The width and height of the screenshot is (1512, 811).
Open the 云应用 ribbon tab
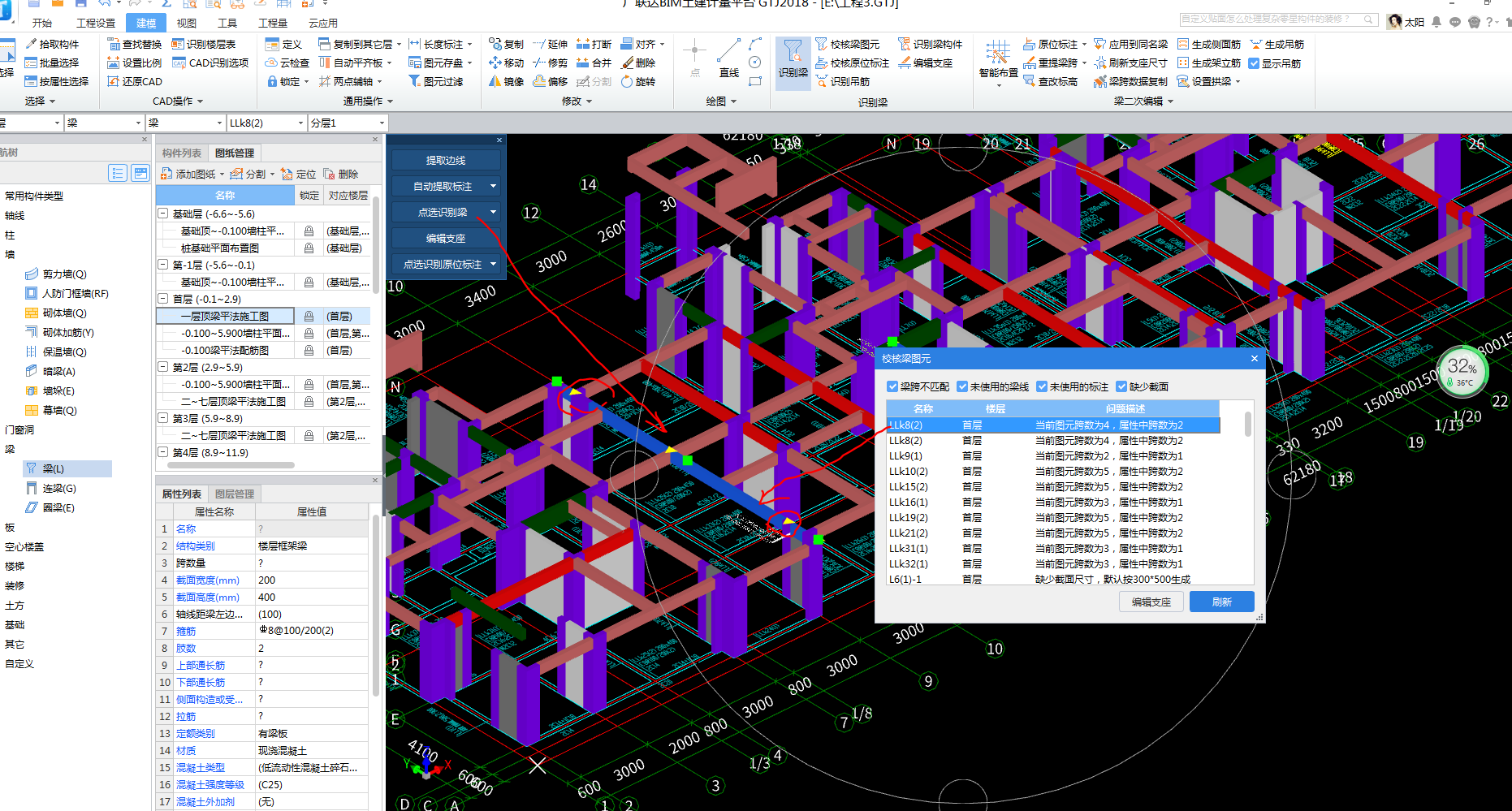pos(323,23)
